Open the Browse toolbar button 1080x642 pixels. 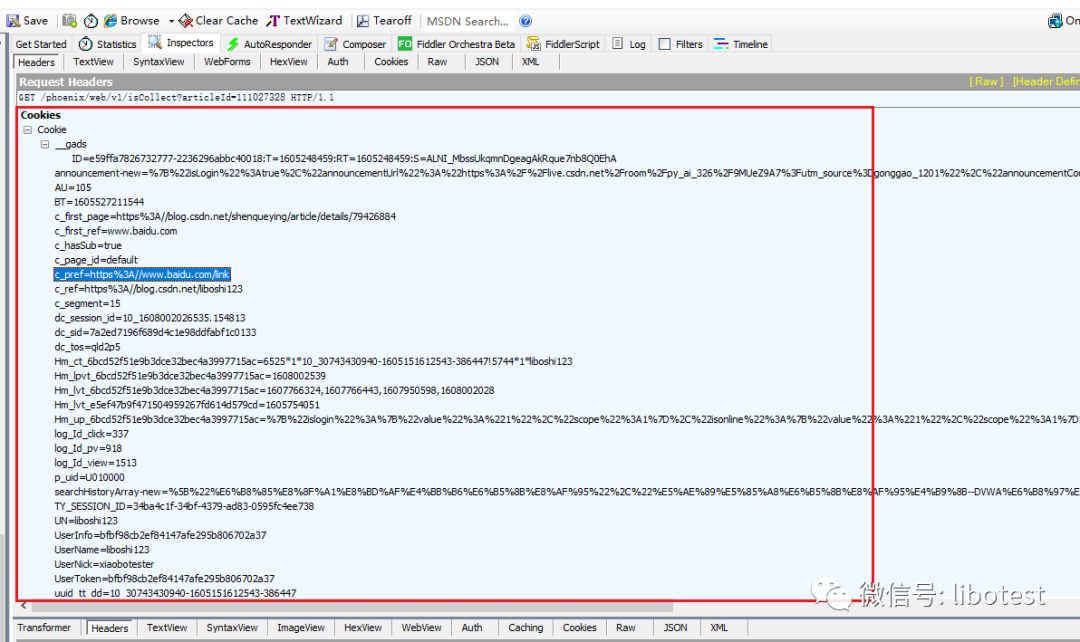pos(132,21)
